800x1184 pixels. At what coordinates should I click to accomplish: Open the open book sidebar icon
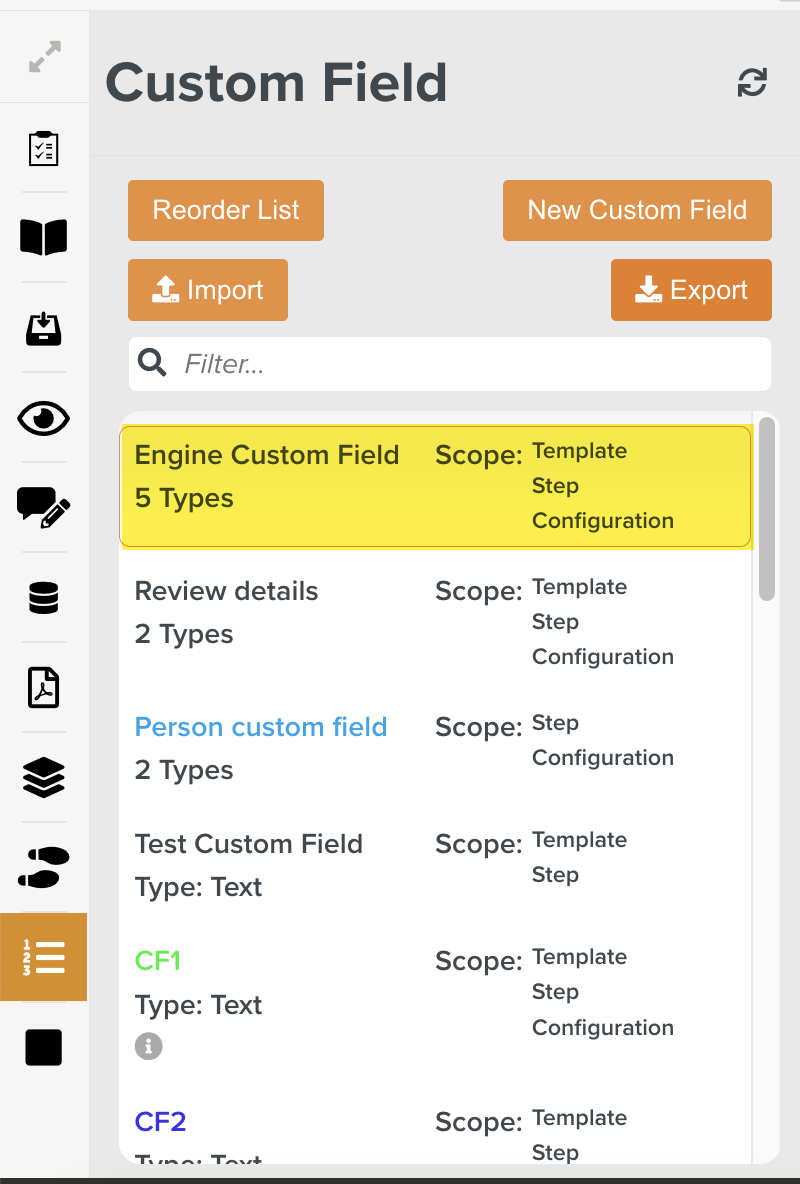coord(44,237)
